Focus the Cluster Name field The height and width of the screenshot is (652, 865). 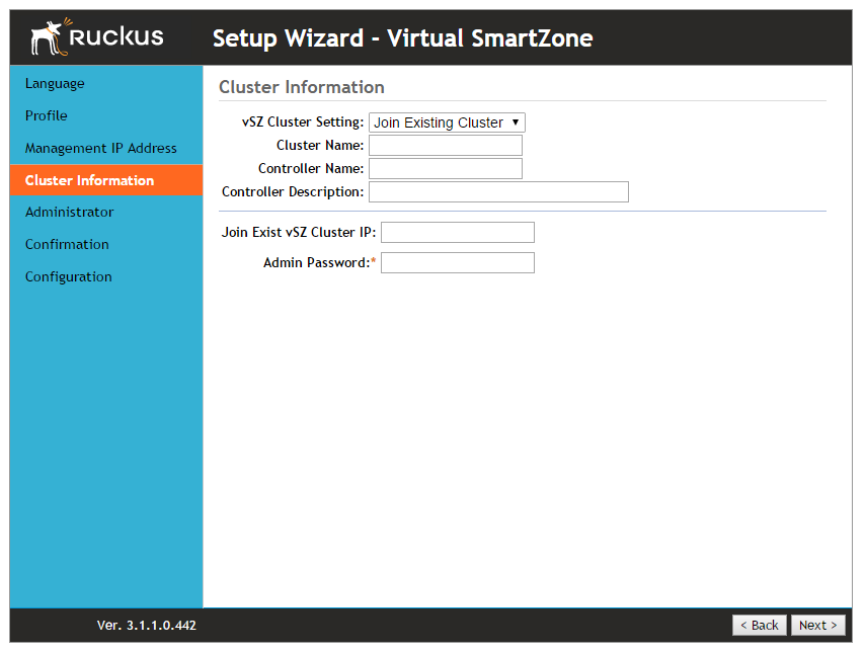[x=446, y=146]
